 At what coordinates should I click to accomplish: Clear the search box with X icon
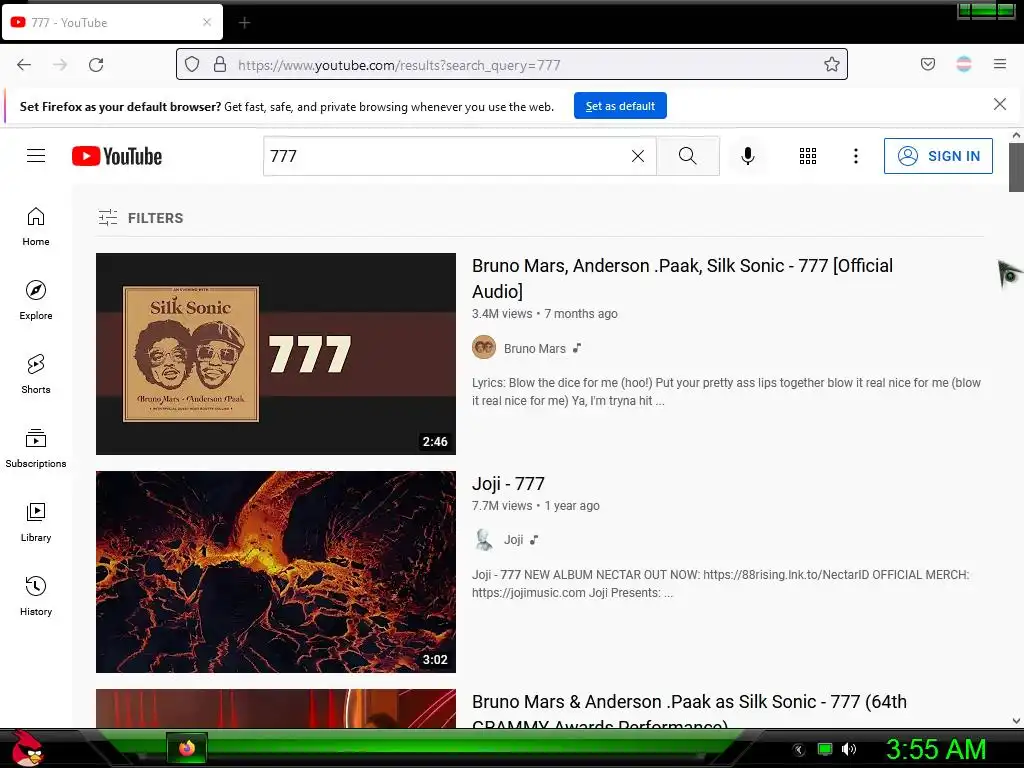pyautogui.click(x=637, y=156)
